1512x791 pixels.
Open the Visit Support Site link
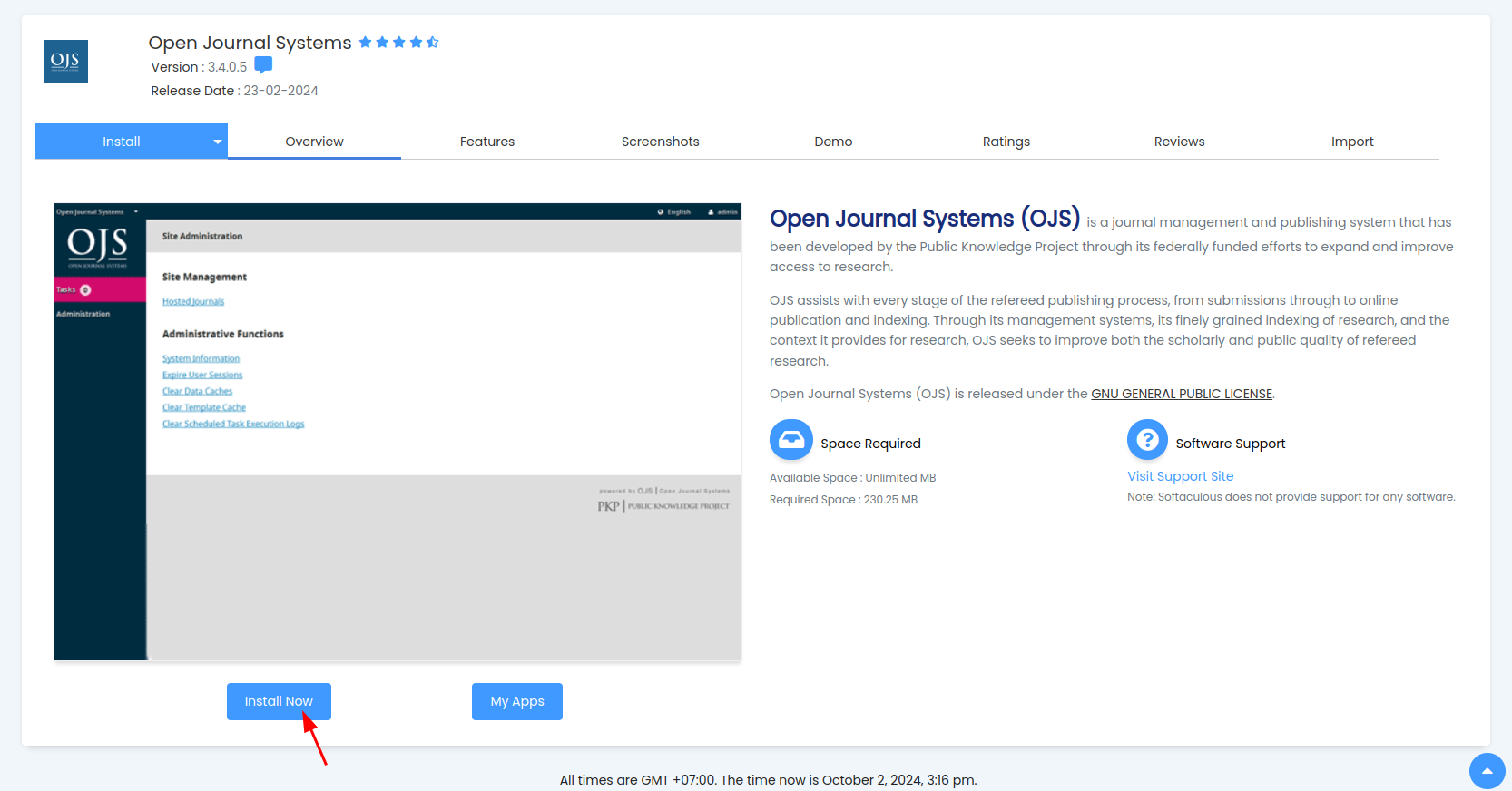pyautogui.click(x=1180, y=476)
